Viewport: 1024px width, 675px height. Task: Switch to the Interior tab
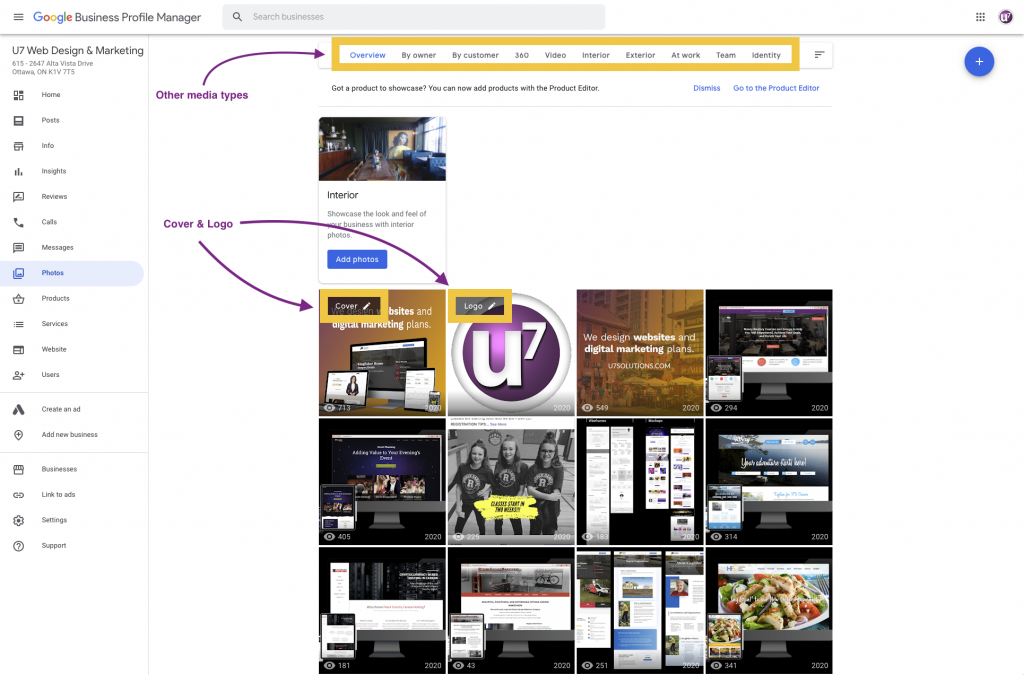coord(596,55)
